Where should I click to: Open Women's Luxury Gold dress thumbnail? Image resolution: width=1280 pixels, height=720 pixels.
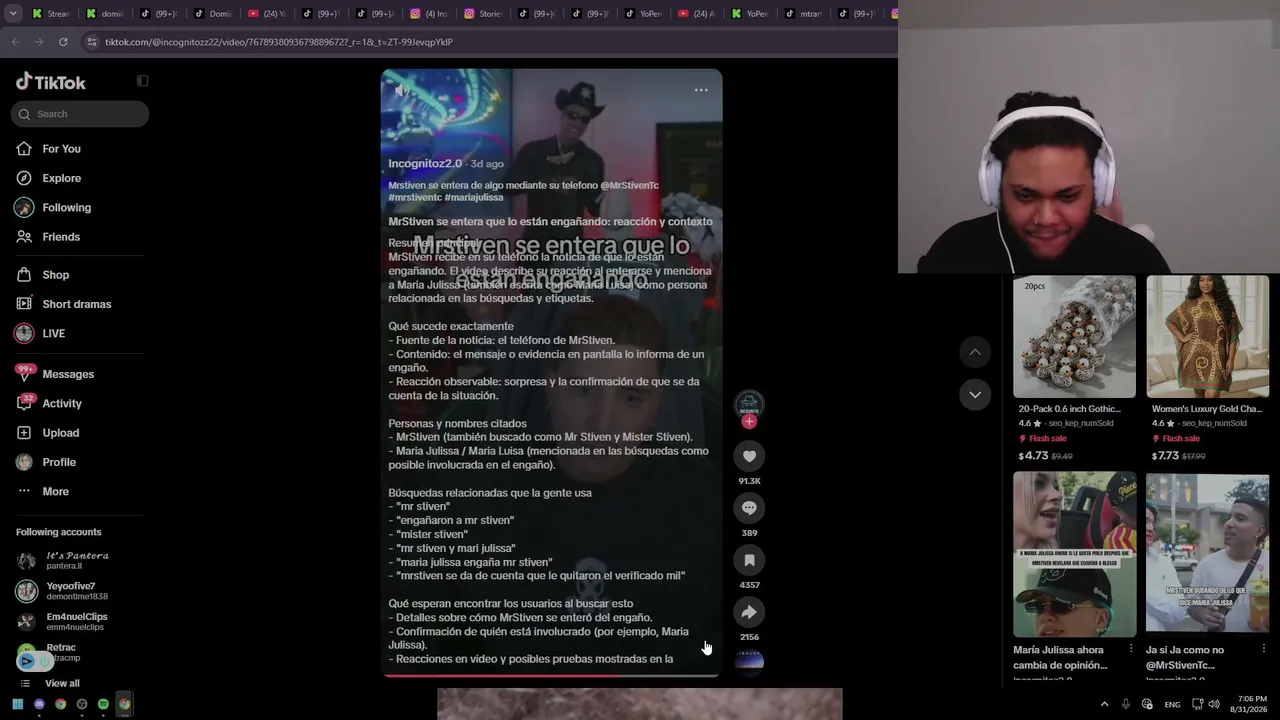coord(1207,337)
